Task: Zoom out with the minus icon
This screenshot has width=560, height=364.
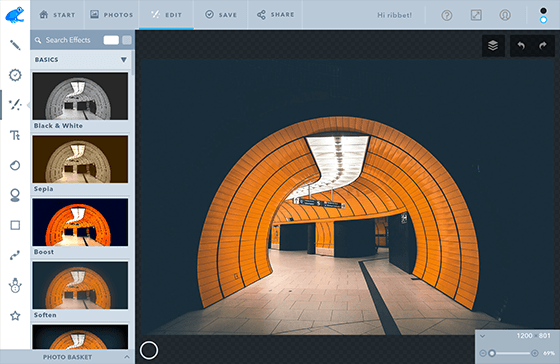Action: (482, 353)
